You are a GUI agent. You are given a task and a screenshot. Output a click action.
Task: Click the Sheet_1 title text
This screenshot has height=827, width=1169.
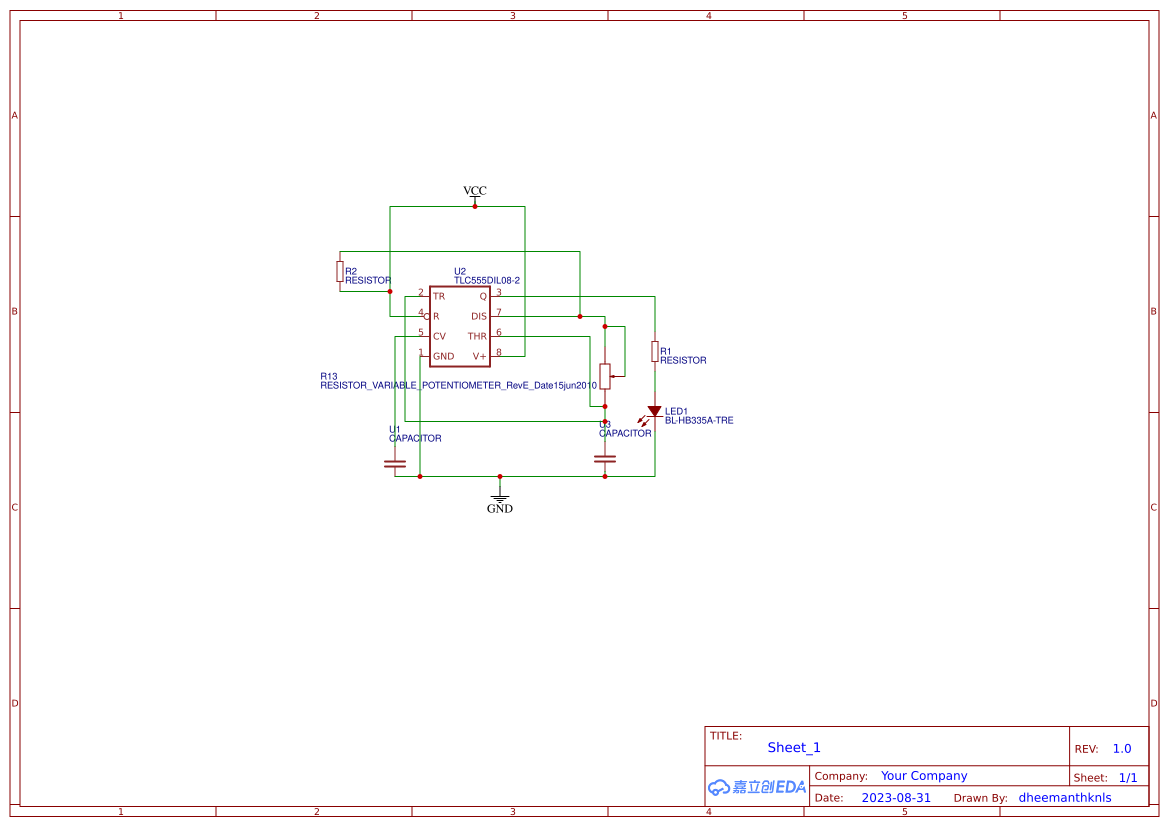[793, 747]
